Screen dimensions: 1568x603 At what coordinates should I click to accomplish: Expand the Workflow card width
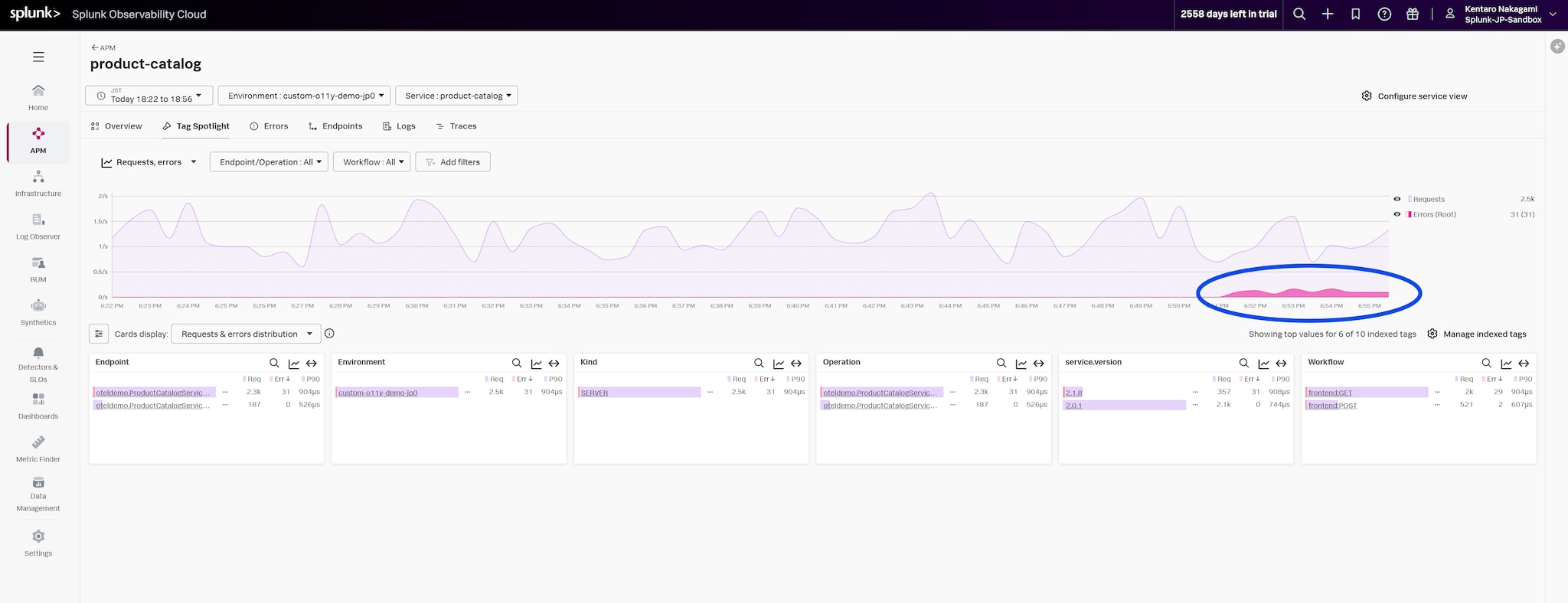(x=1524, y=363)
